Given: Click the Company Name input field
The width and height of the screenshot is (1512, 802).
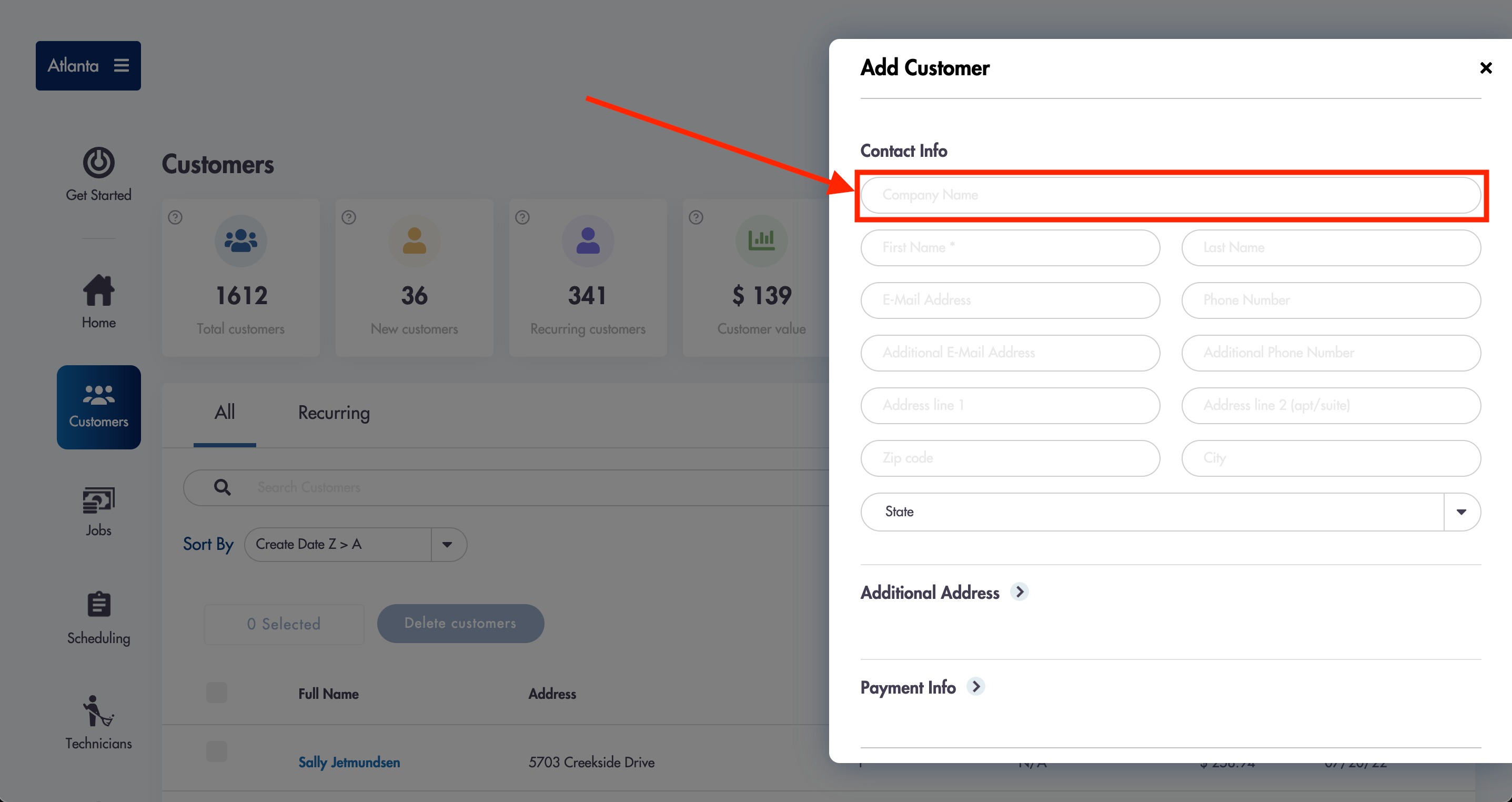Looking at the screenshot, I should coord(1171,195).
